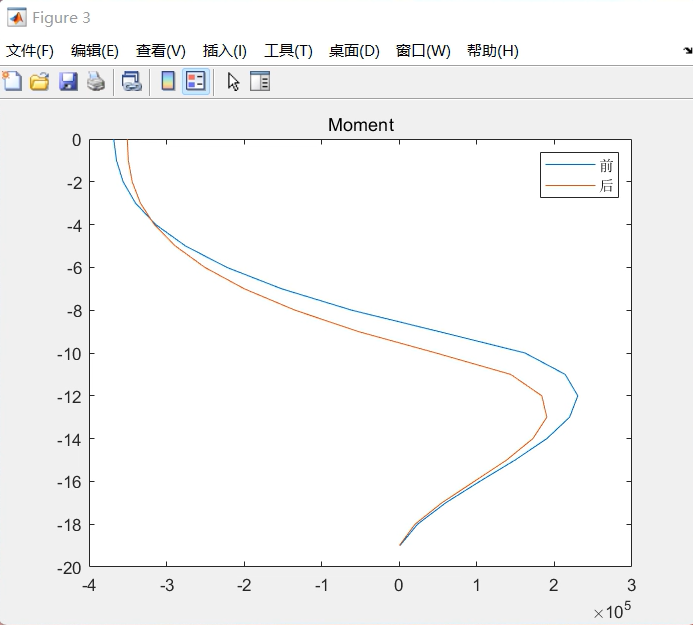Select the Edit Plot arrow tool

(233, 82)
